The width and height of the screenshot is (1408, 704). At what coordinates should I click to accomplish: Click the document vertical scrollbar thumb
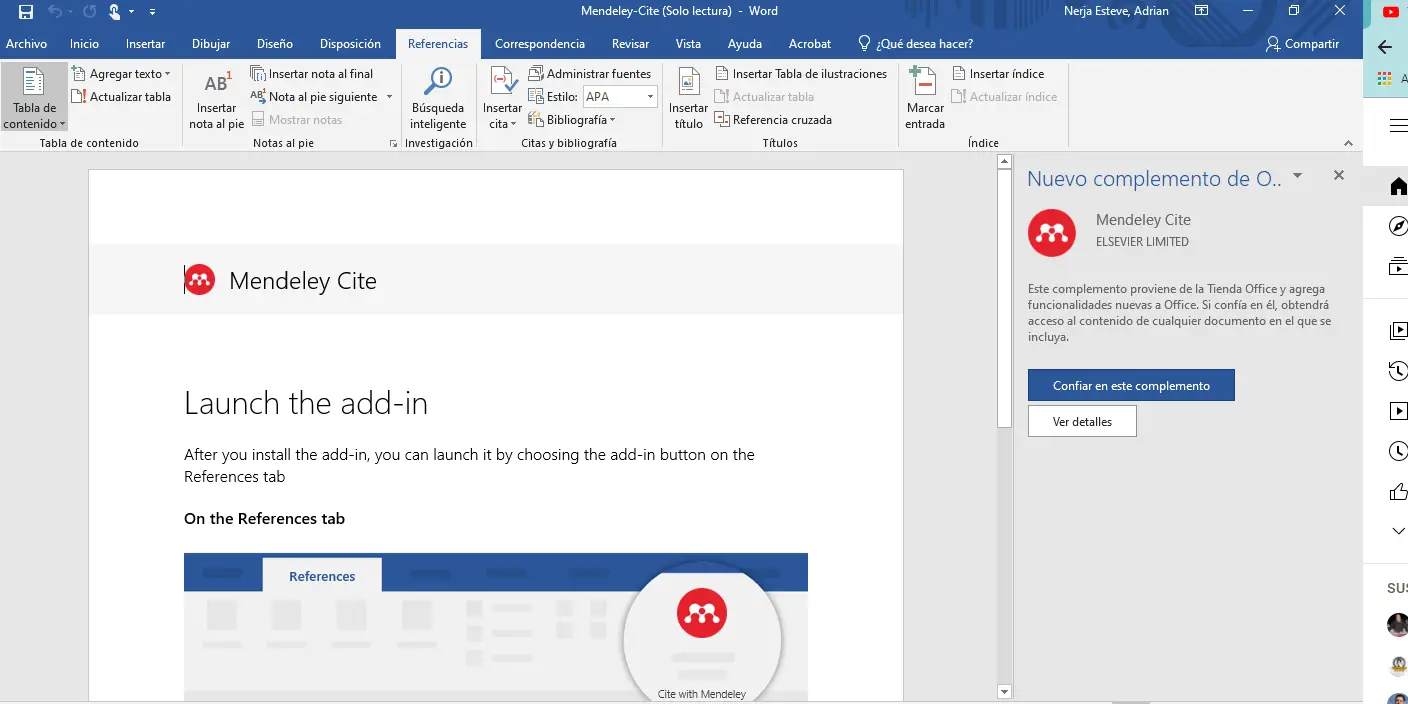coord(1005,298)
